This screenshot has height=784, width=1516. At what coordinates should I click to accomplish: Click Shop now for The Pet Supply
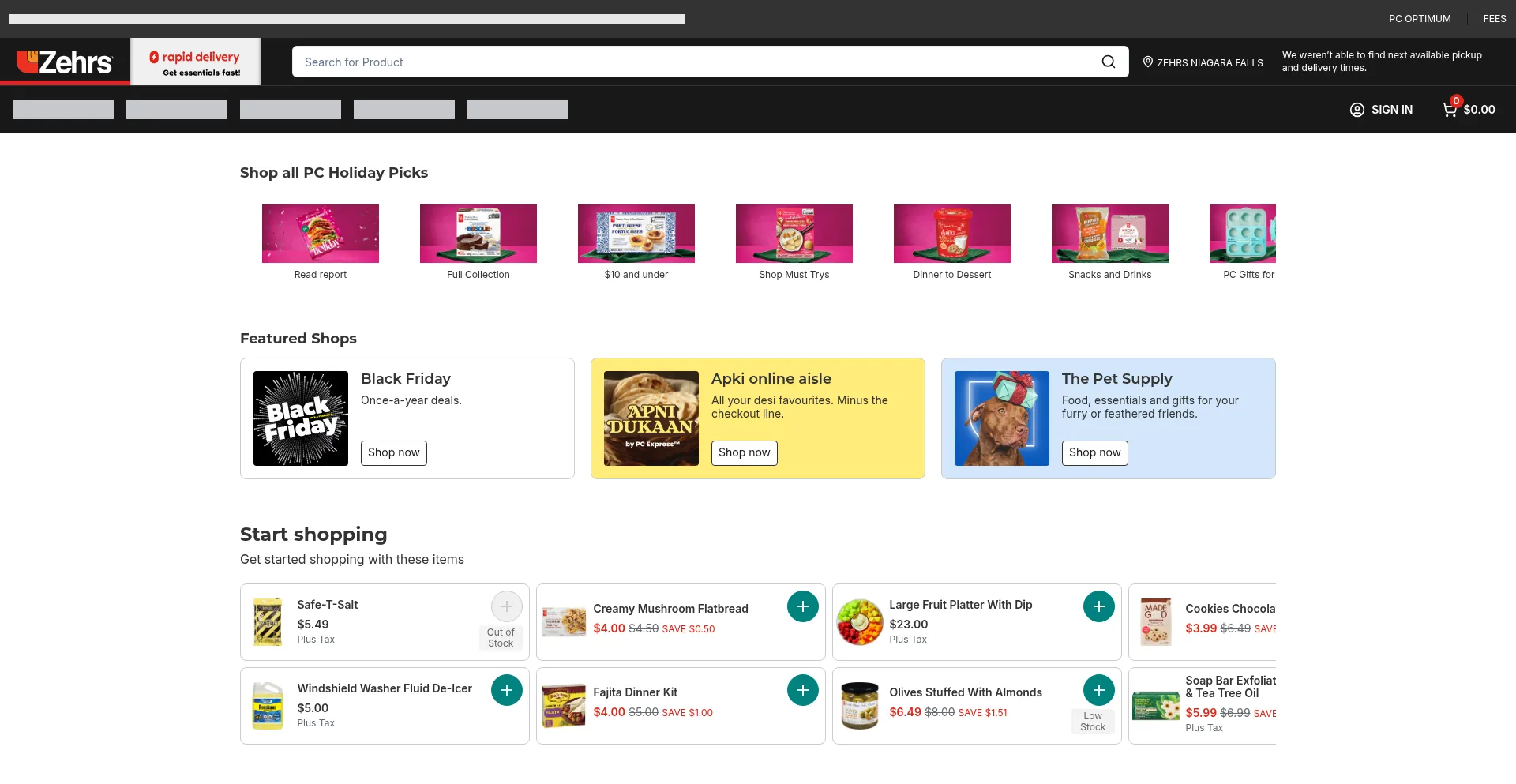[x=1094, y=452]
